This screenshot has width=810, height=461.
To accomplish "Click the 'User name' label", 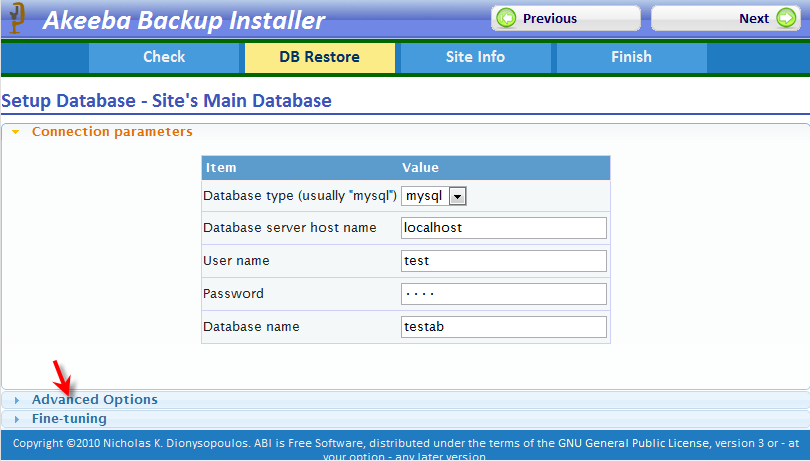I will (236, 261).
